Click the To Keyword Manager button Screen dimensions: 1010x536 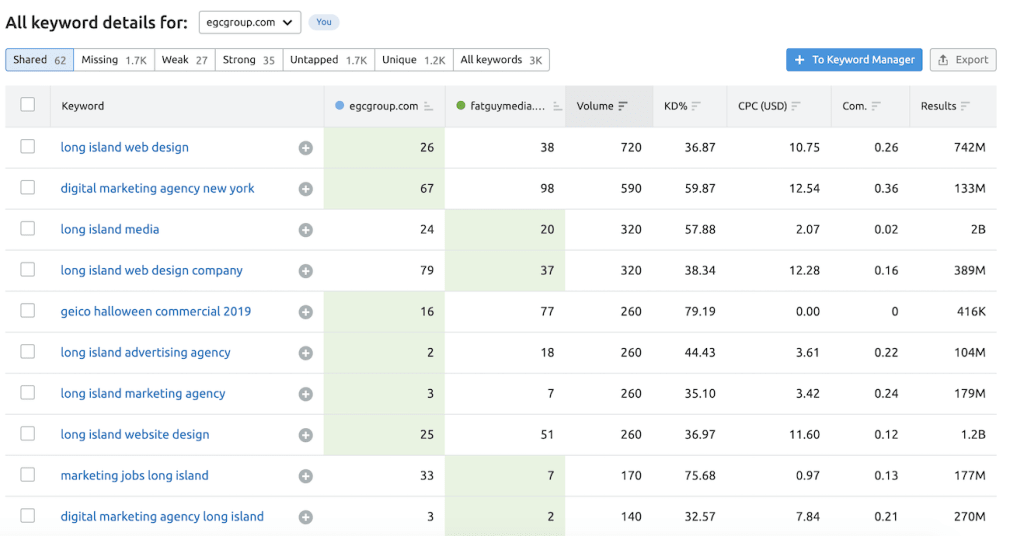click(854, 60)
